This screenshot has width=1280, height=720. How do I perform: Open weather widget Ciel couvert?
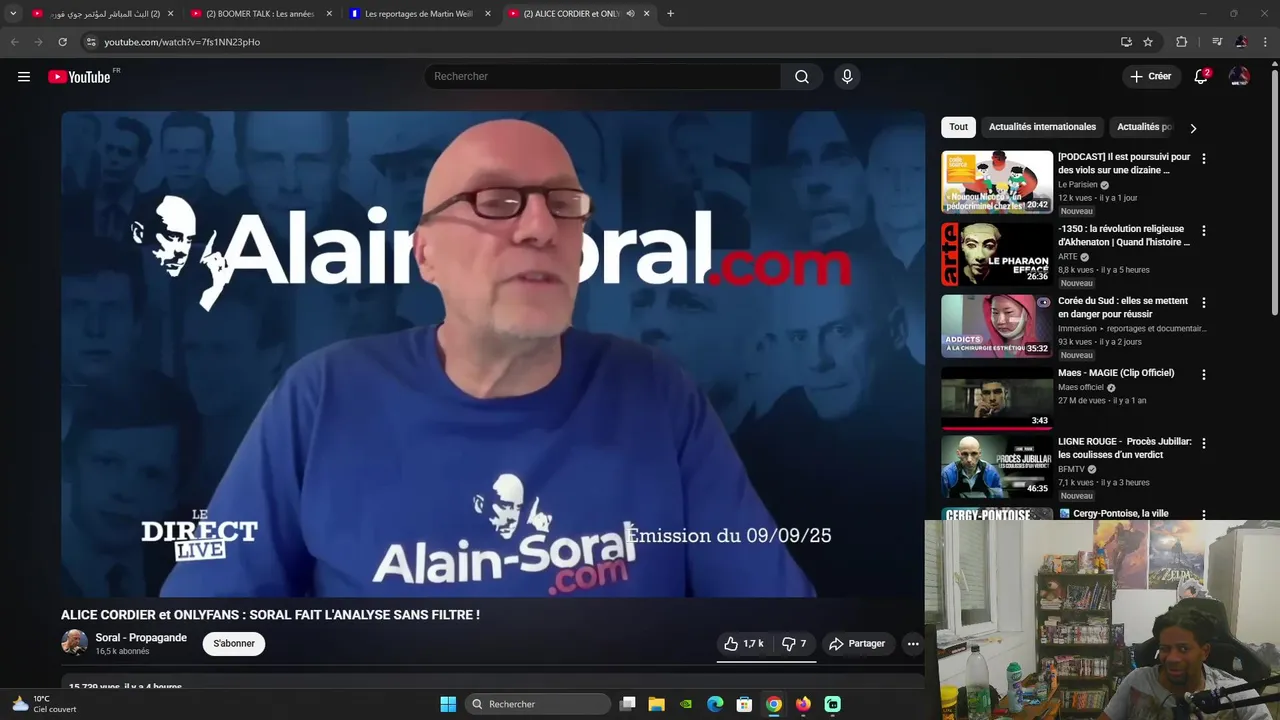click(x=44, y=704)
